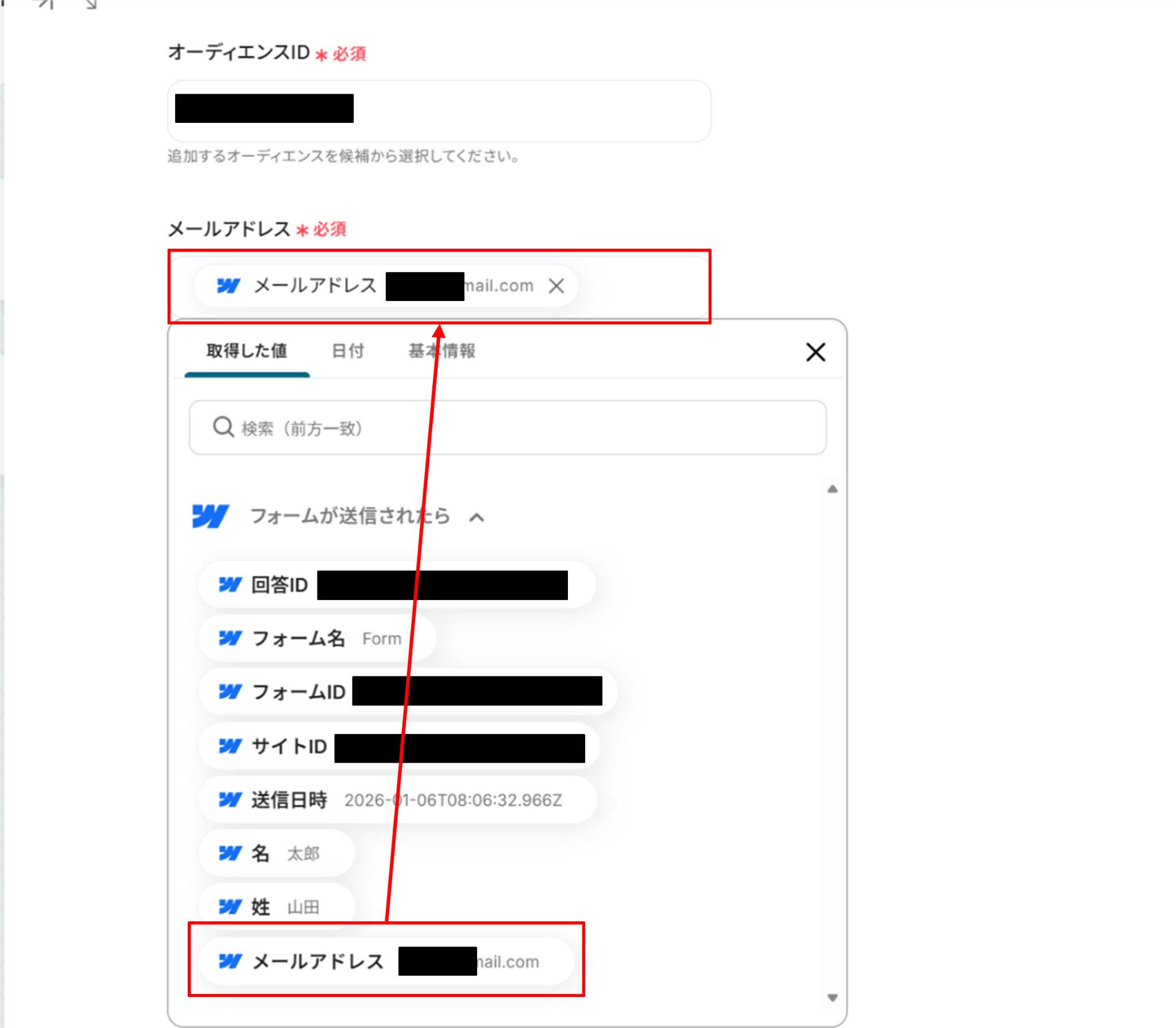Switch to the 日付 tab

pos(347,351)
